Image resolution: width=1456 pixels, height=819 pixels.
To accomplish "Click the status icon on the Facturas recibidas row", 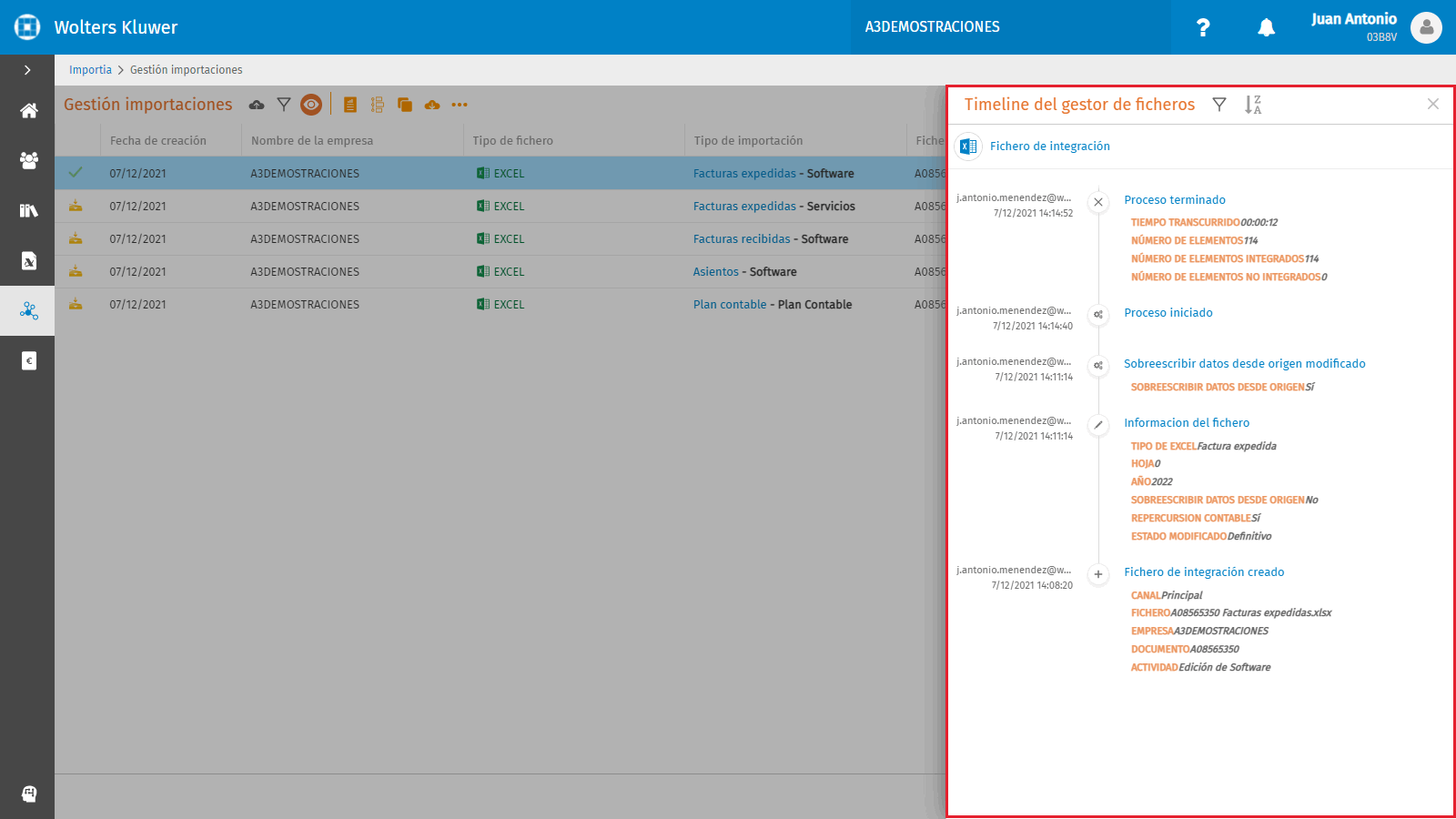I will pyautogui.click(x=76, y=238).
